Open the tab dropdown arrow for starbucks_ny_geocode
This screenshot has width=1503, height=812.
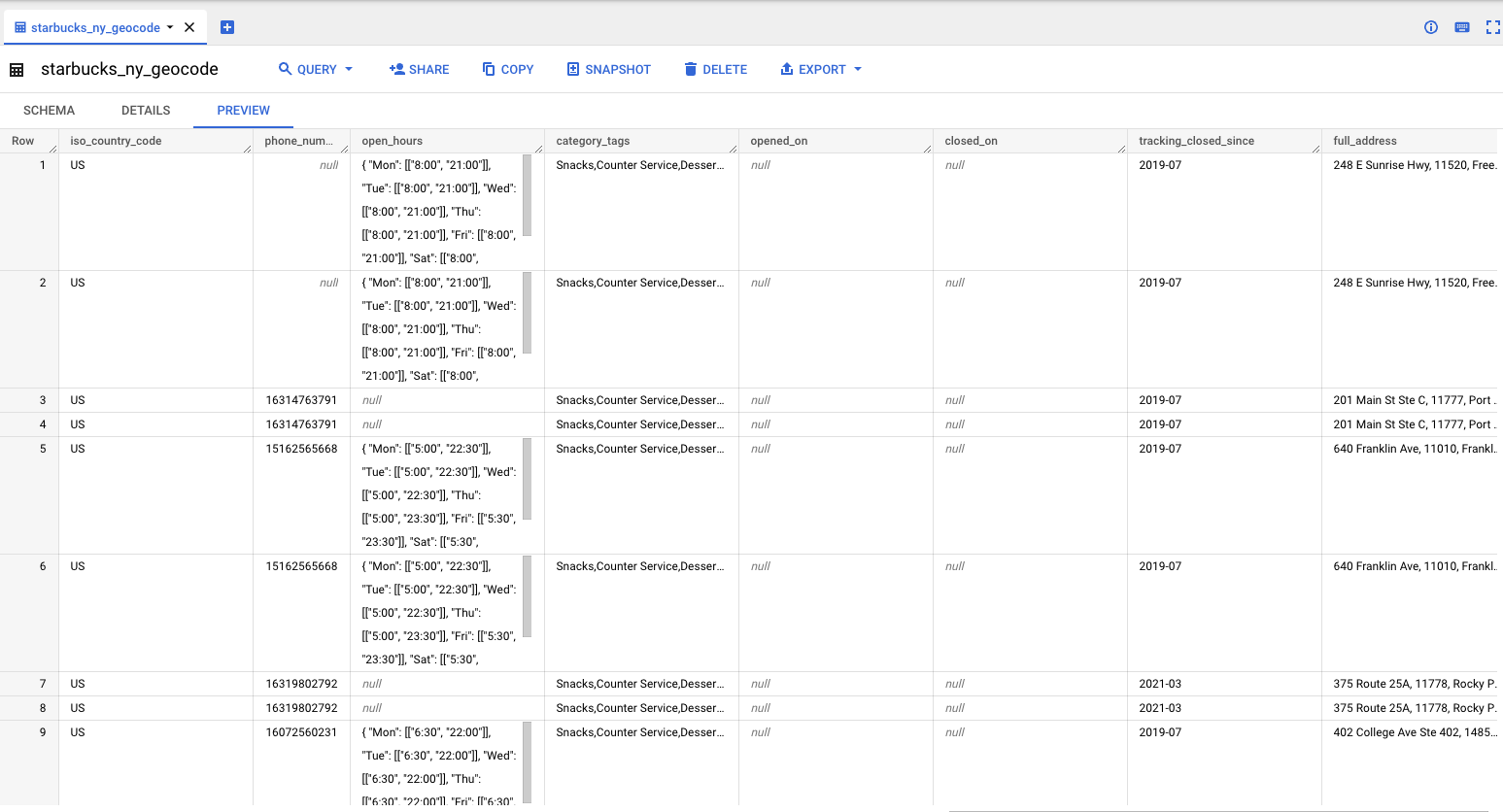[170, 27]
